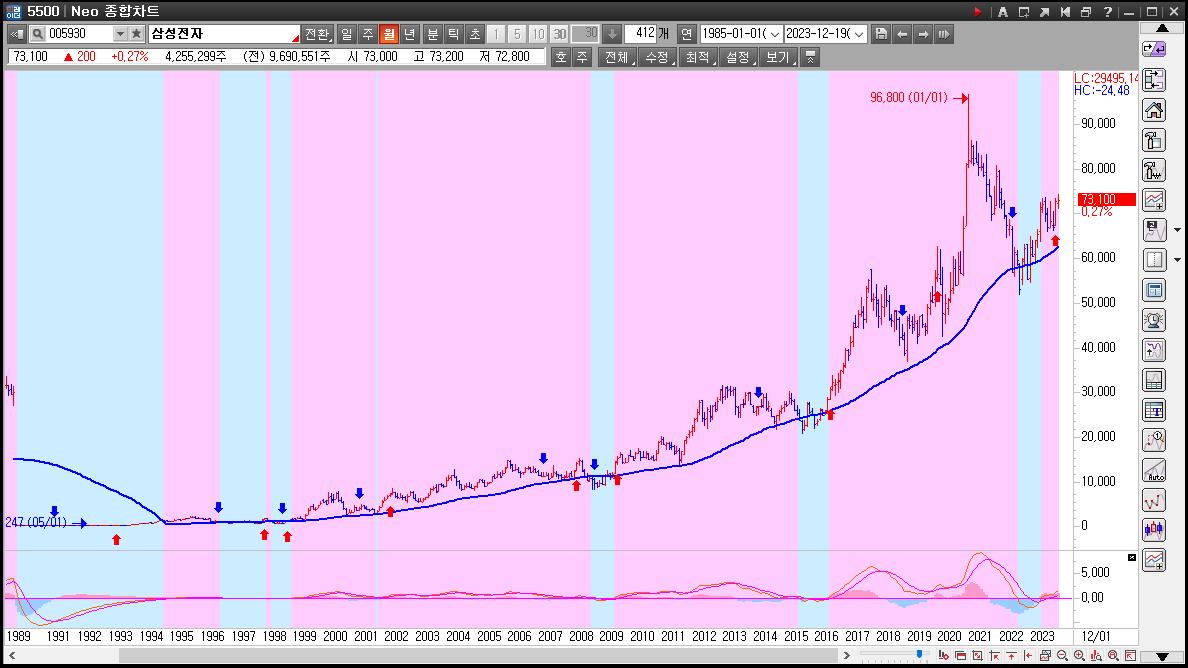
Task: Click the 412 bar count field
Action: point(641,34)
